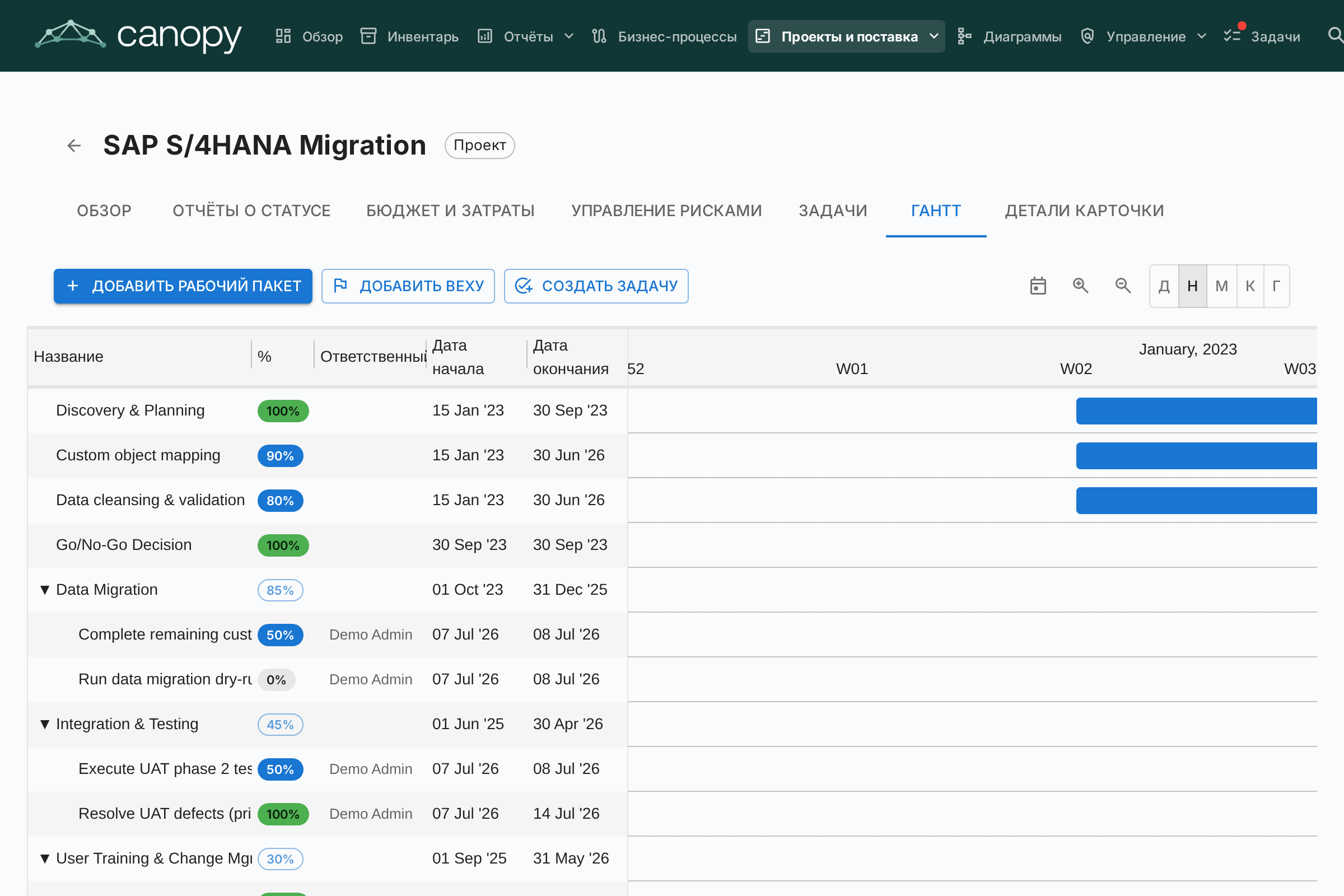Click the plus icon on Добавить рабочий пакет
The image size is (1344, 896).
tap(73, 286)
